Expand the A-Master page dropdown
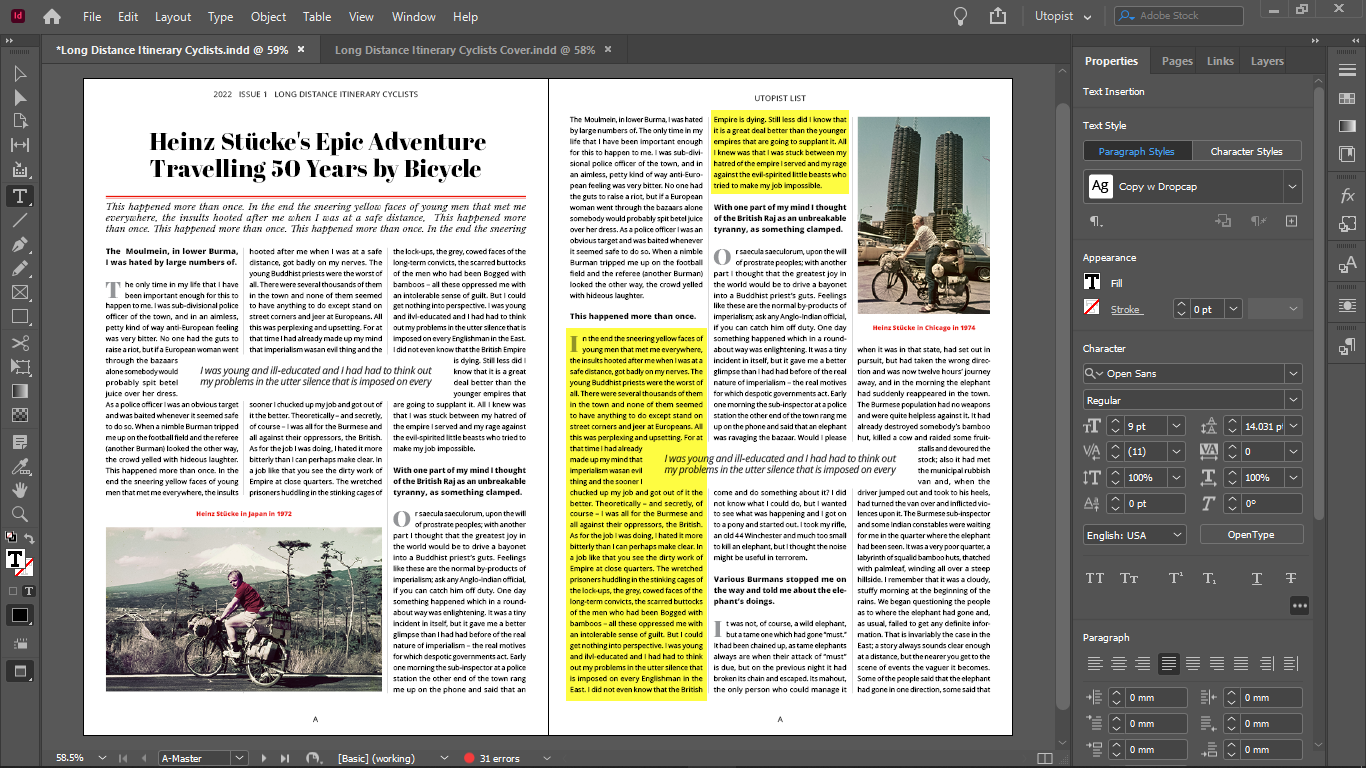Screen dimensions: 1366x768 point(237,758)
